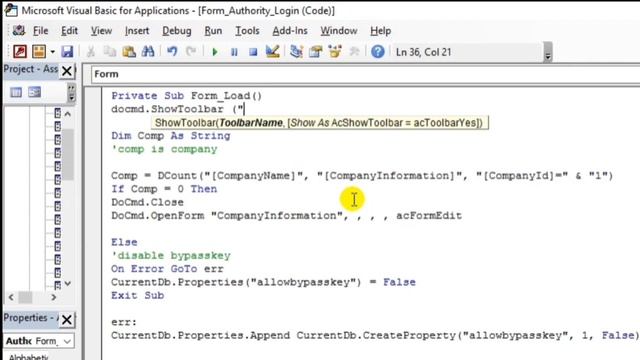Close the Project explorer pane
The image size is (640, 360).
(x=67, y=71)
